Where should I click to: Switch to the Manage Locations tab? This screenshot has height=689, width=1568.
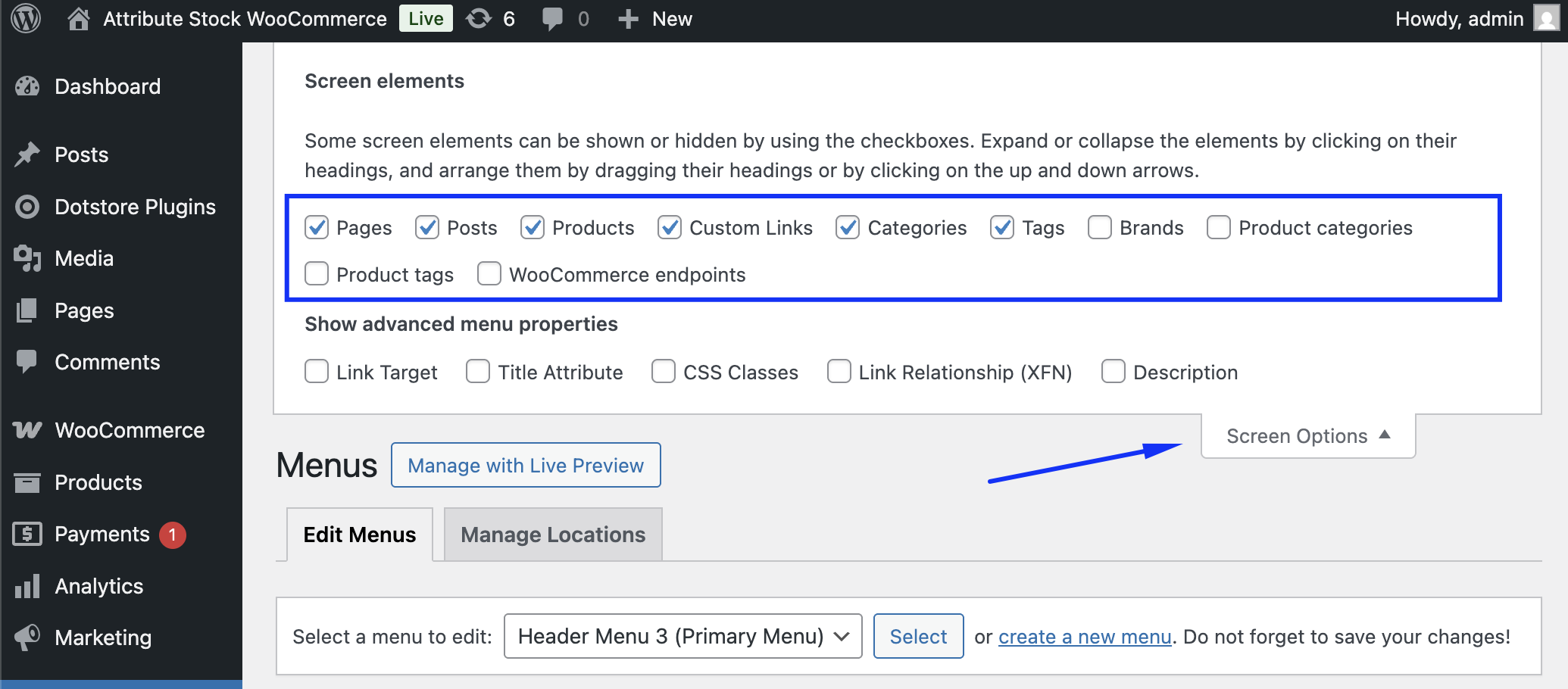tap(553, 535)
